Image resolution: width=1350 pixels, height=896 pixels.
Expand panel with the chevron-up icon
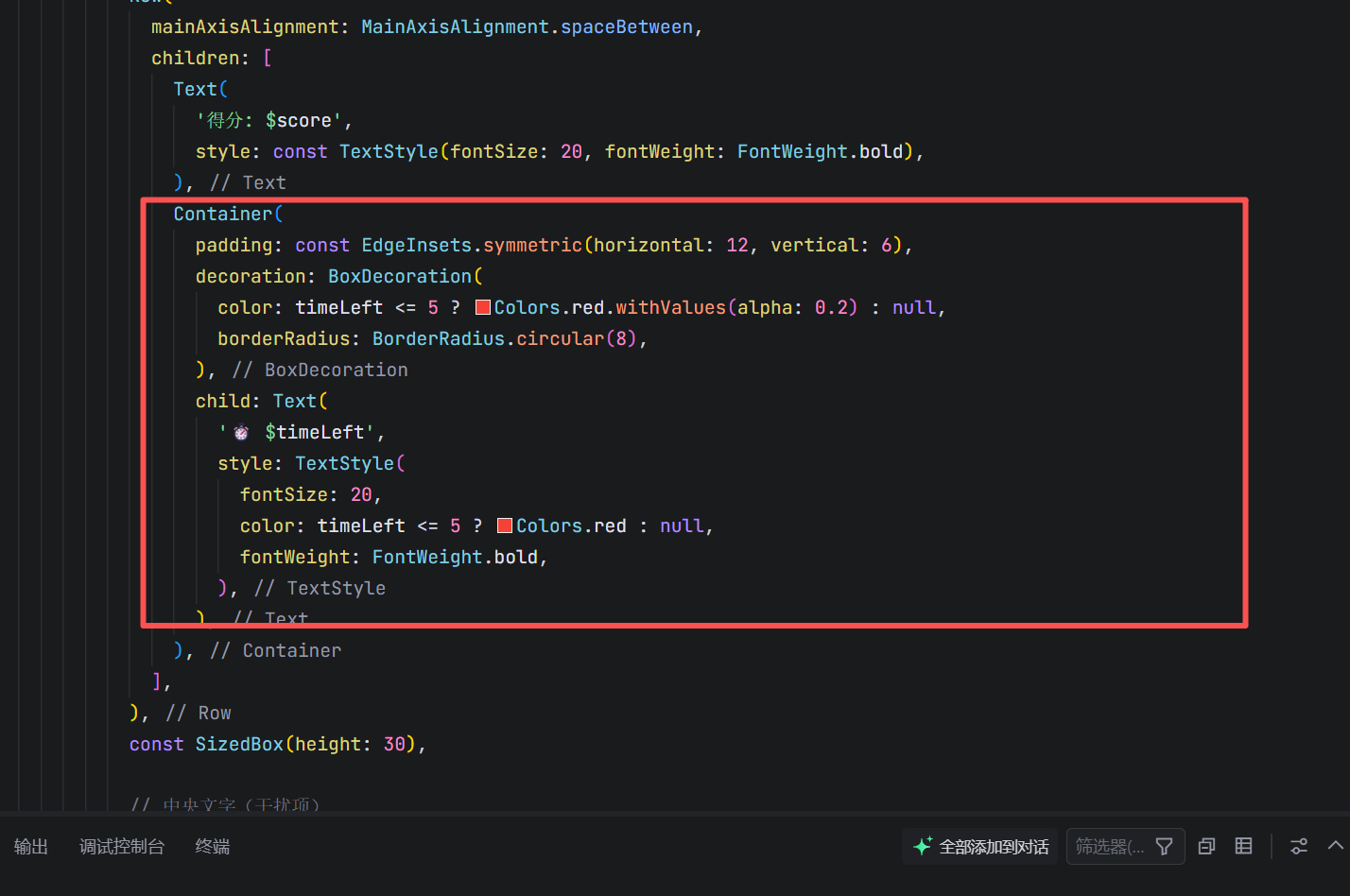pyautogui.click(x=1335, y=845)
